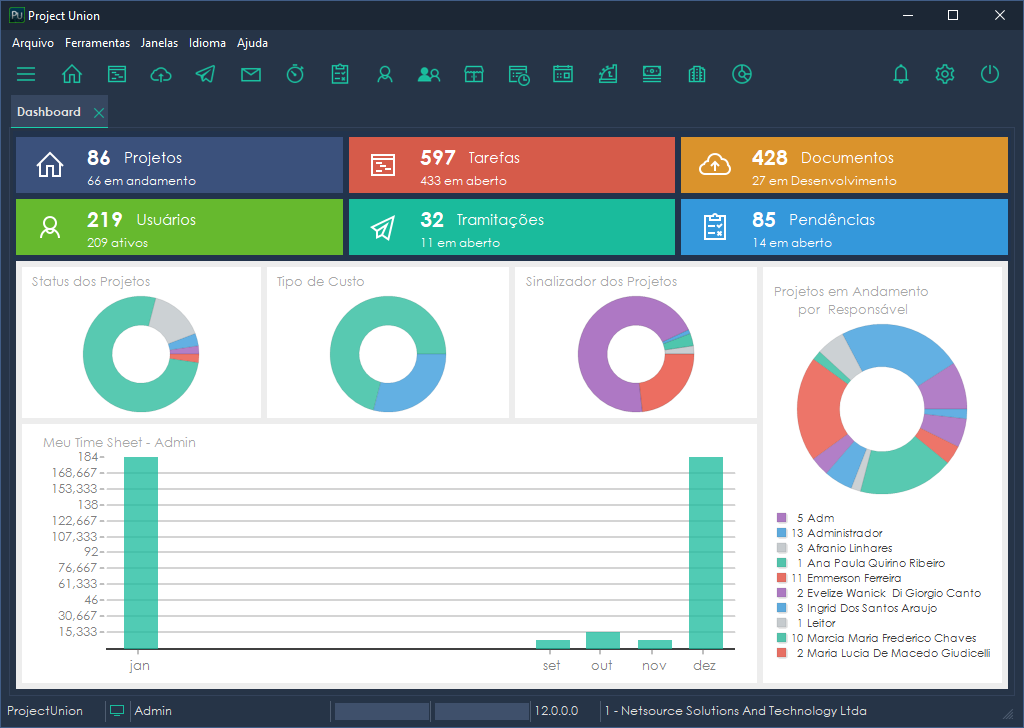
Task: Click the stopwatch timer icon
Action: tap(295, 74)
